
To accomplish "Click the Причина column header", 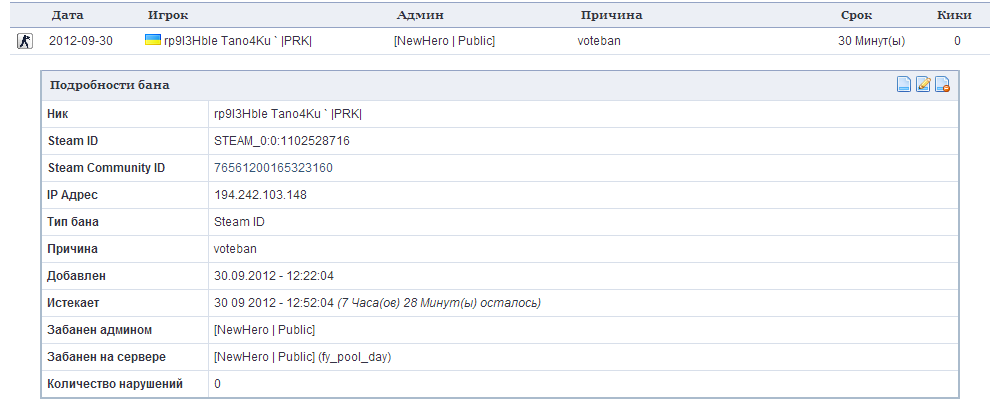I will (611, 15).
